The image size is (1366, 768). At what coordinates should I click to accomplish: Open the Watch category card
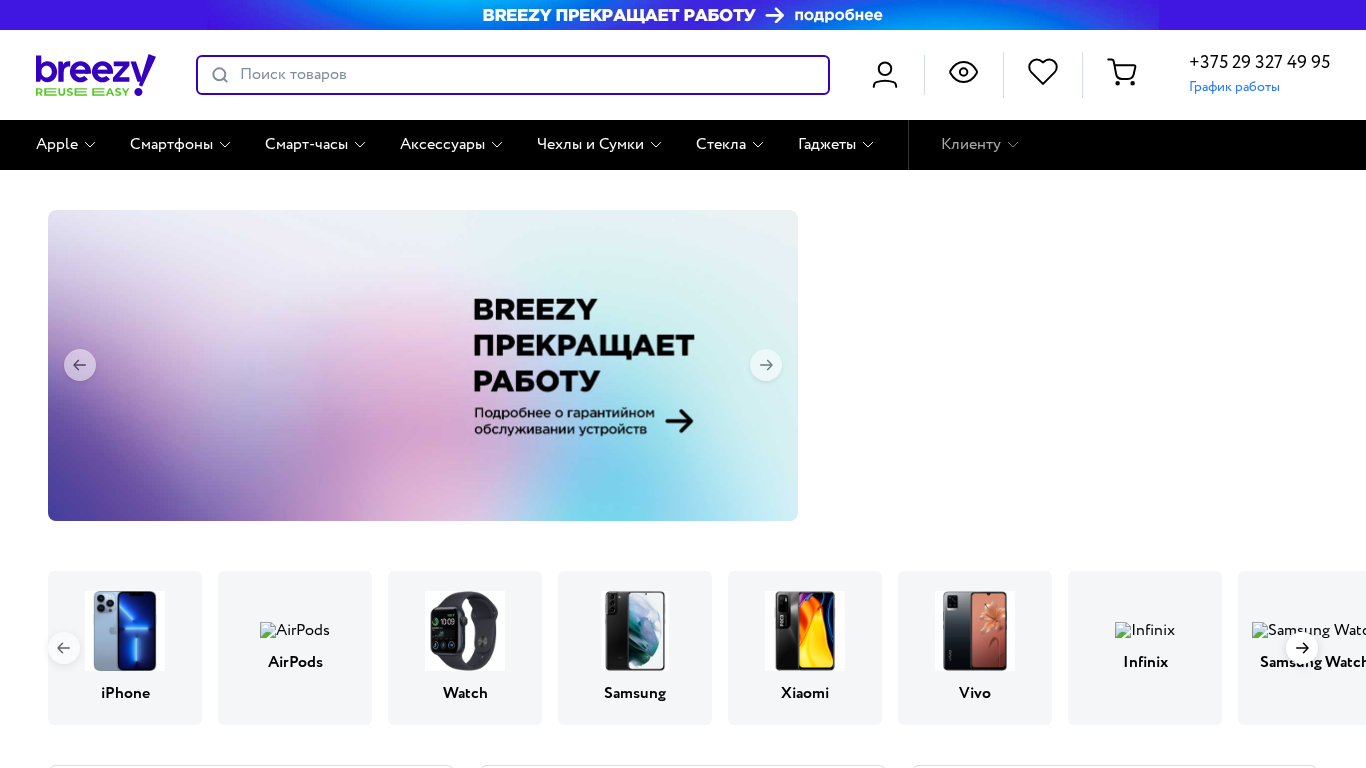tap(465, 648)
